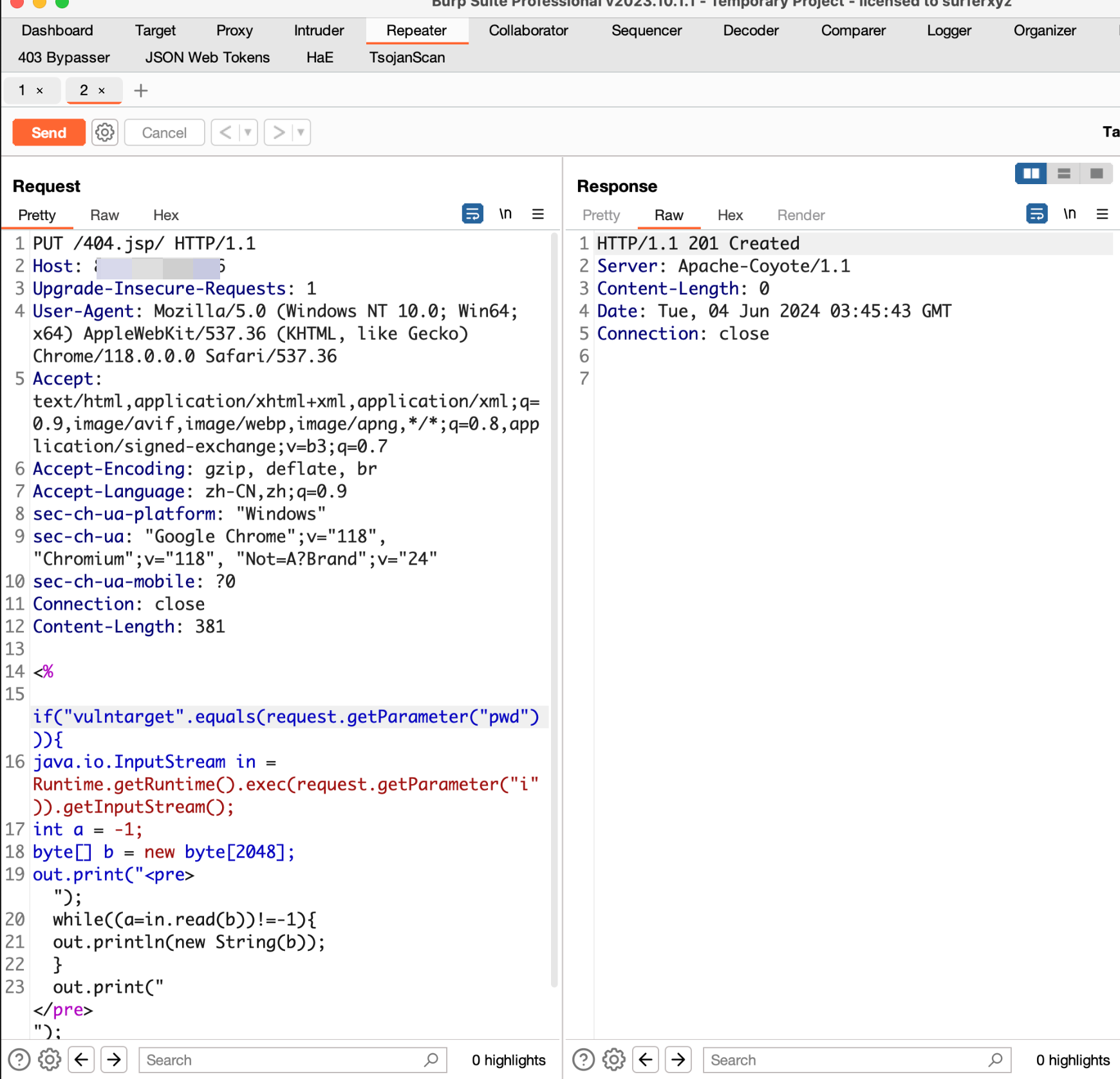1120x1079 pixels.
Task: Open the JSON Web Tokens tab
Action: [207, 57]
